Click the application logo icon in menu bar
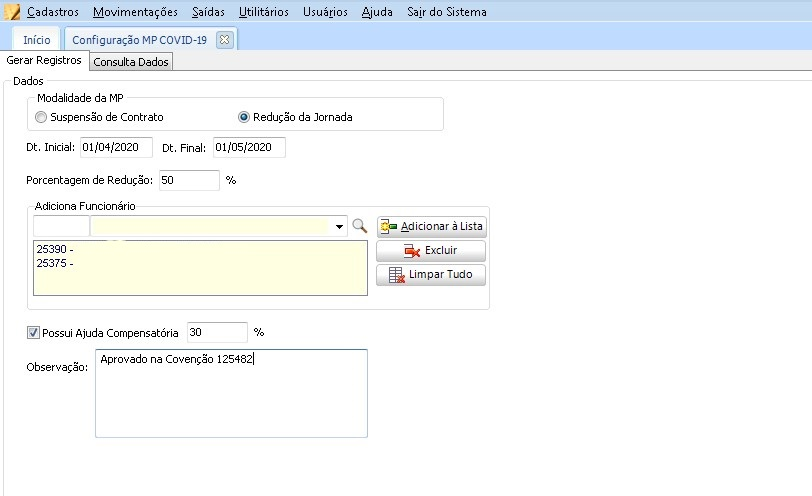 pyautogui.click(x=12, y=11)
